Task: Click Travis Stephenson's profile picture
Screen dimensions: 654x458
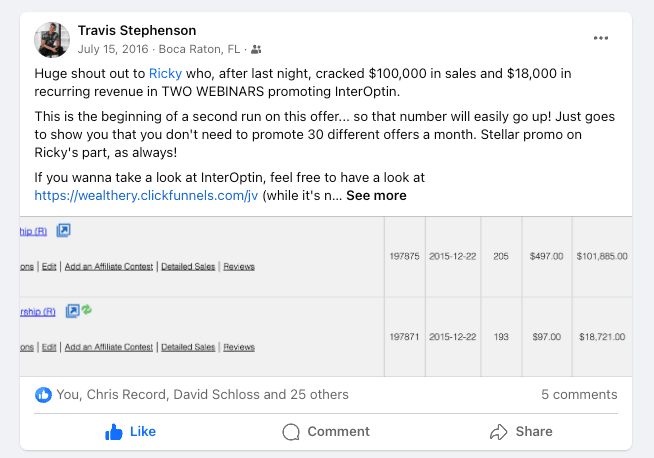Action: pyautogui.click(x=52, y=39)
